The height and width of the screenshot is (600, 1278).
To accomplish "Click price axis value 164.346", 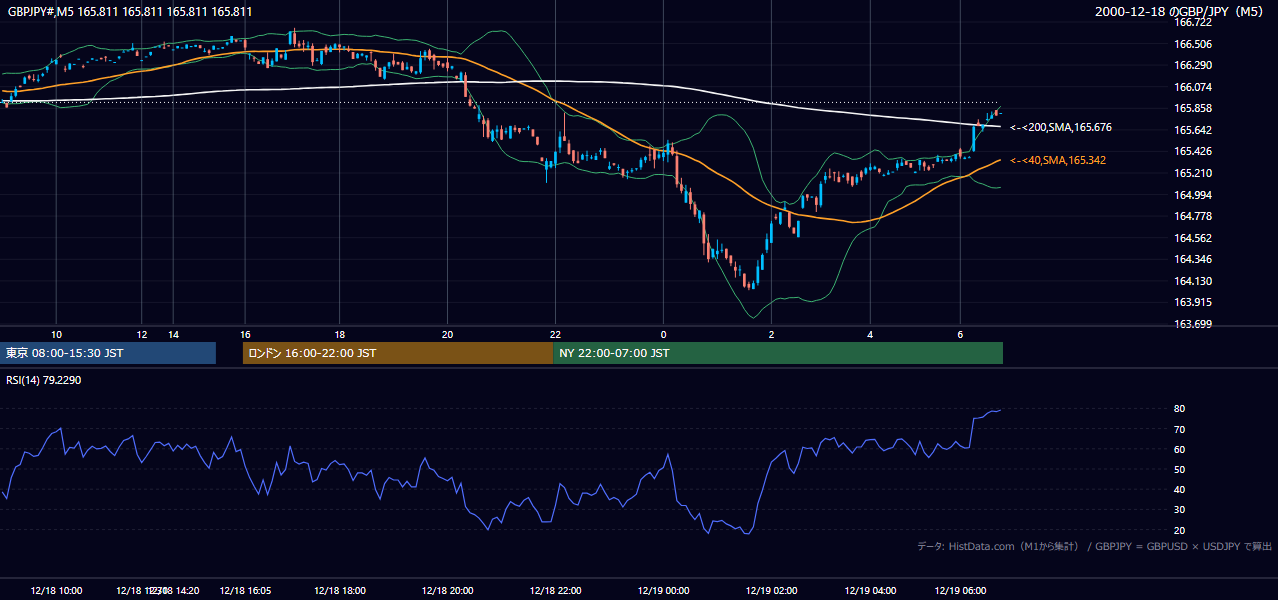I will (x=1193, y=259).
